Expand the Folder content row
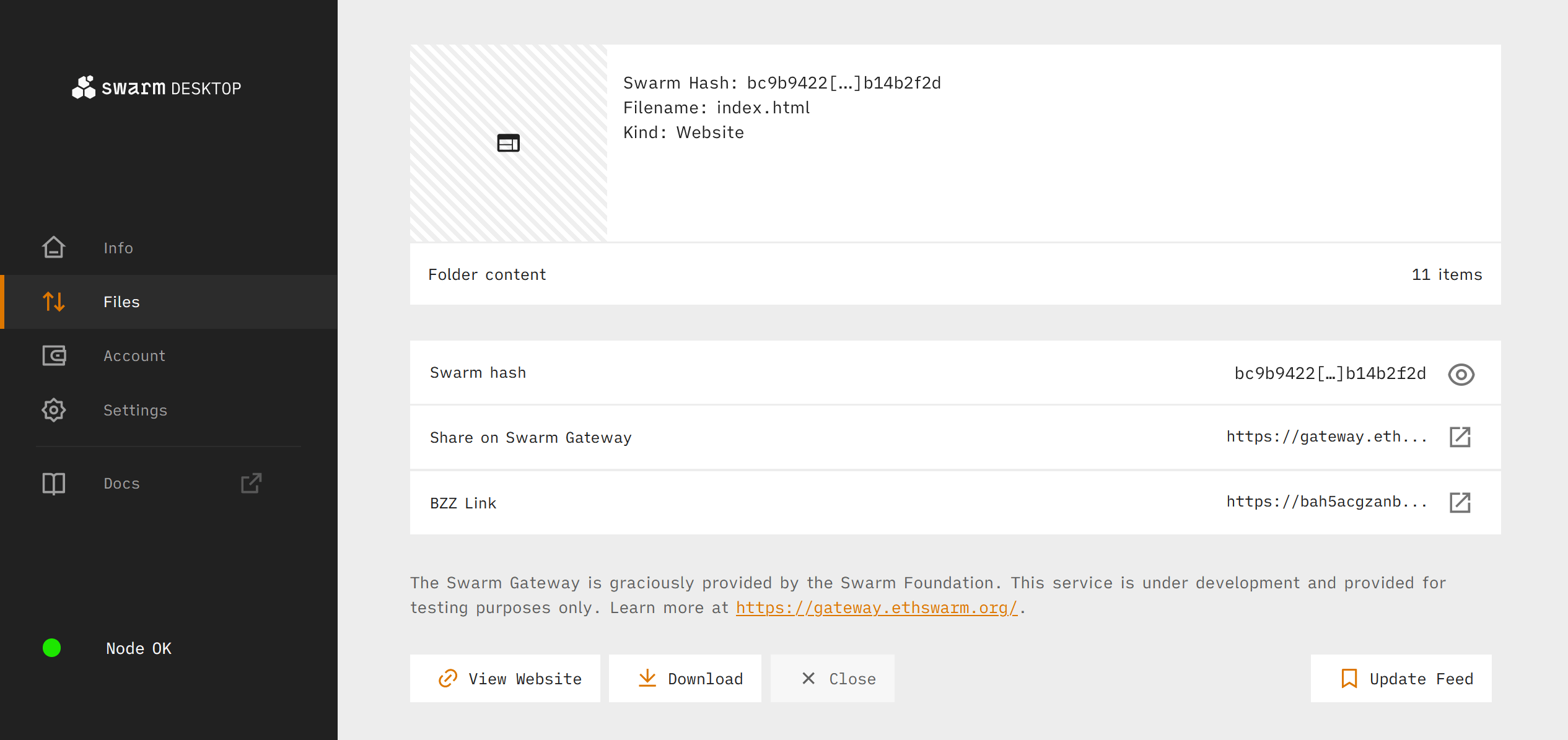The image size is (1568, 740). point(955,274)
